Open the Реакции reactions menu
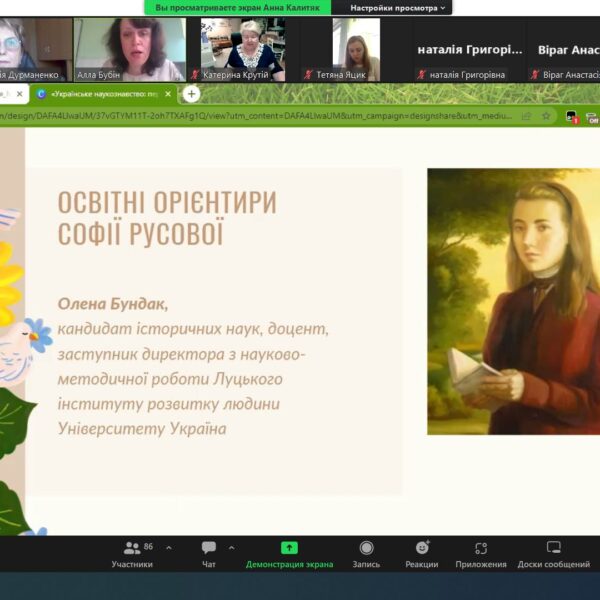The image size is (600, 600). click(x=422, y=553)
